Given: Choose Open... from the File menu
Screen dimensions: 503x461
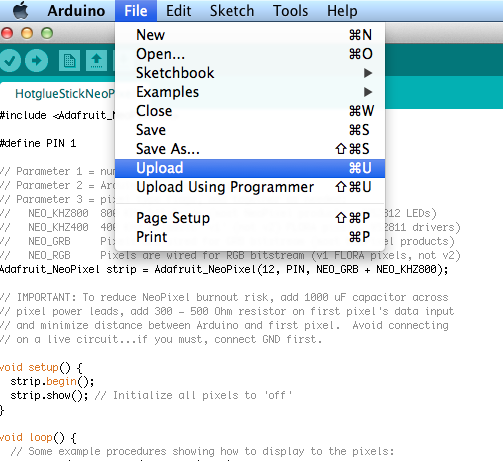Looking at the screenshot, I should click(x=250, y=54).
